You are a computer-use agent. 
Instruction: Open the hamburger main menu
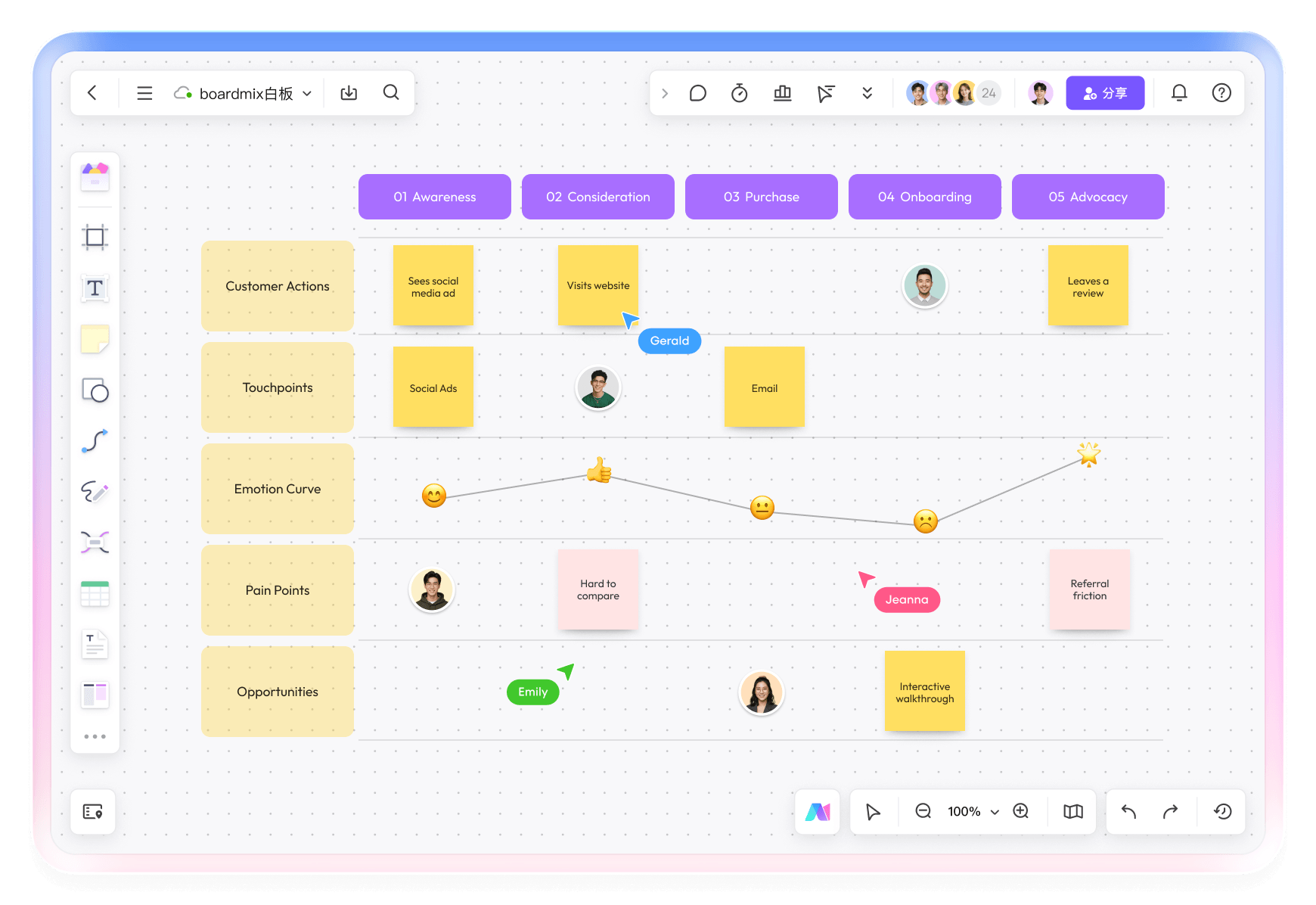[144, 93]
